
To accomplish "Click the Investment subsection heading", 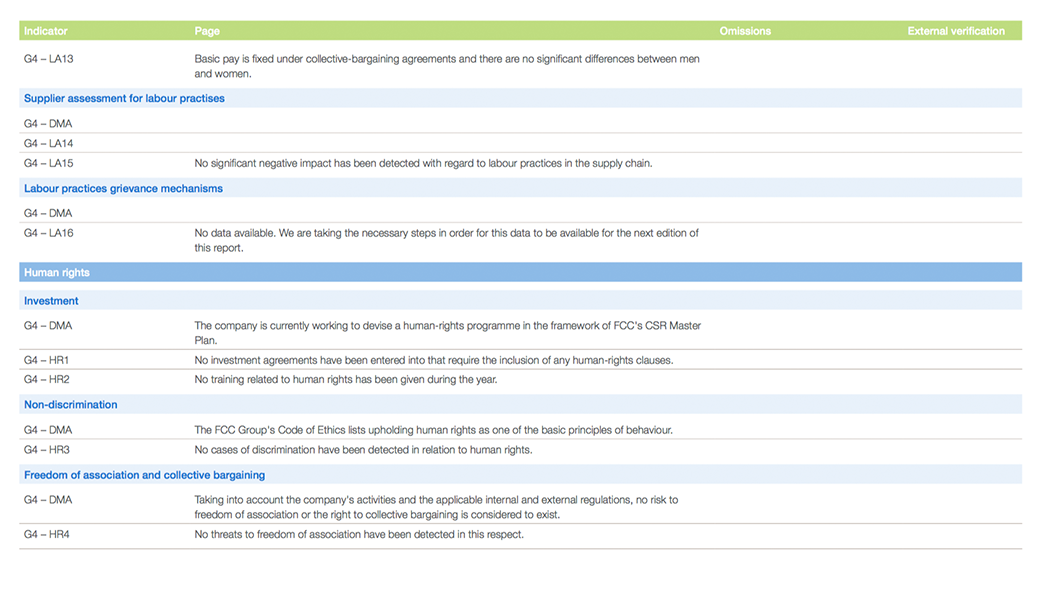I will pyautogui.click(x=51, y=301).
